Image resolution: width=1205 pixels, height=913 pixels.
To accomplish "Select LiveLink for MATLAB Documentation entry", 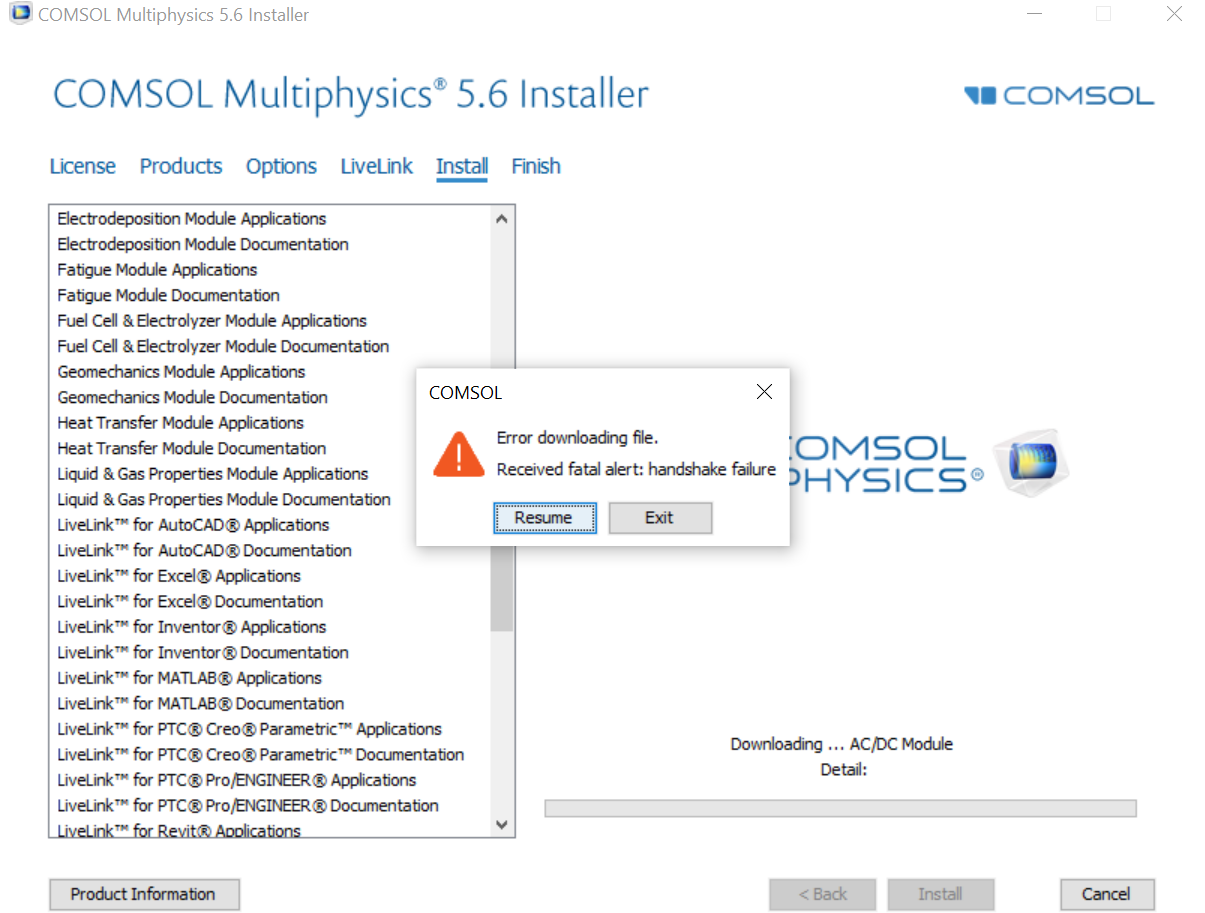I will click(201, 704).
